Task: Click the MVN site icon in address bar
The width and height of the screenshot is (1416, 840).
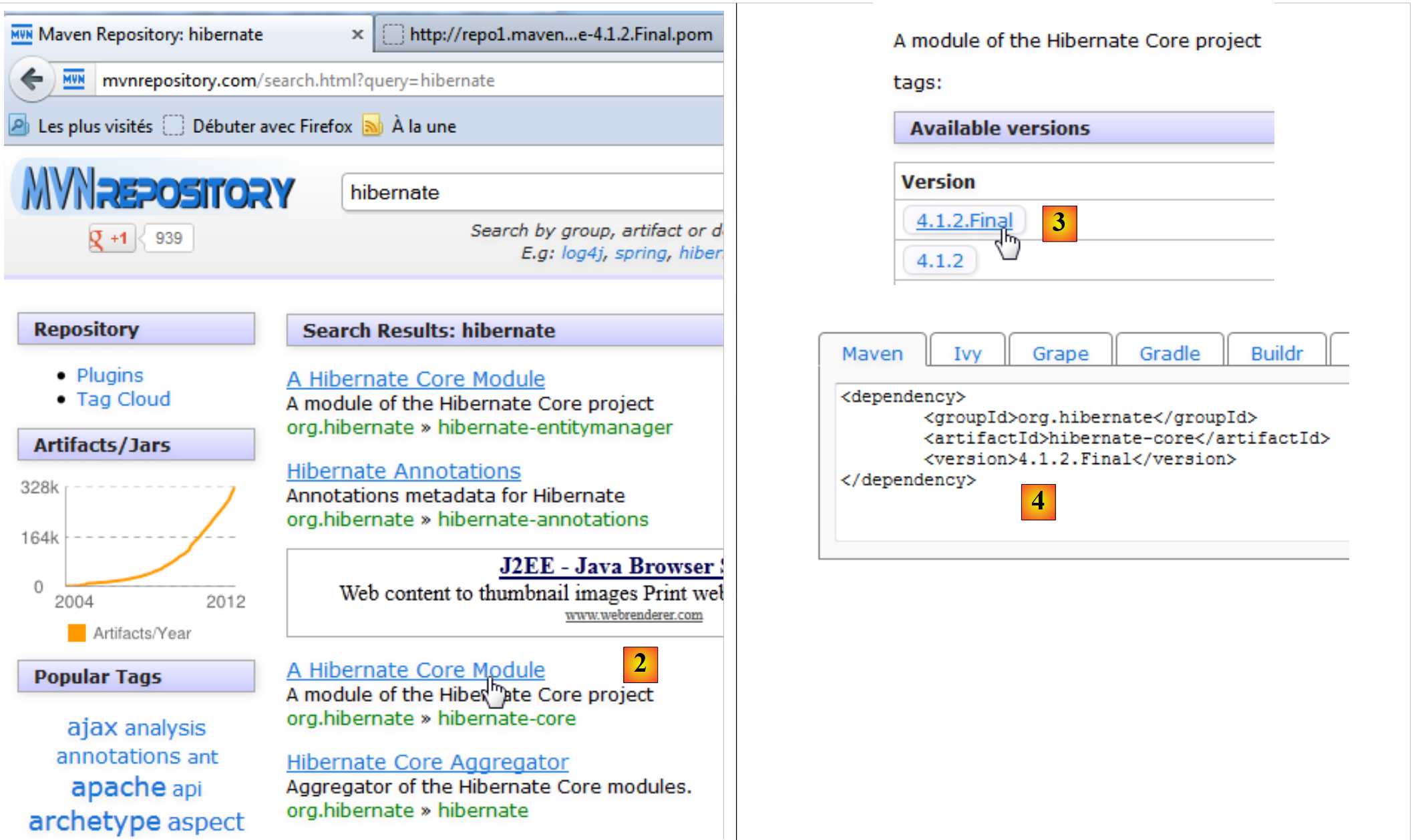Action: pyautogui.click(x=74, y=80)
